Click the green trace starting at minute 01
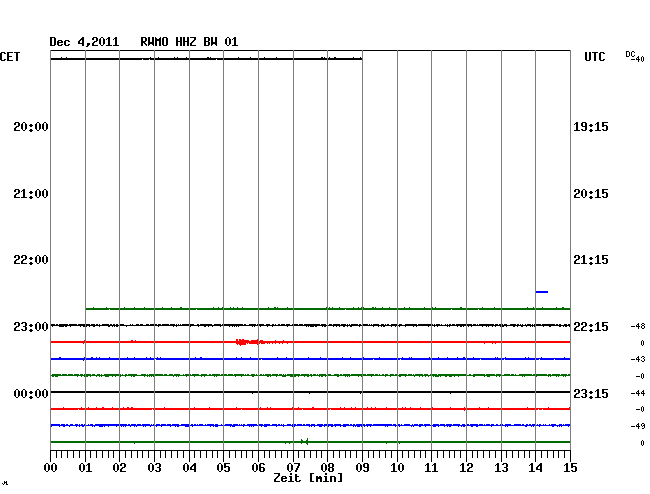Viewport: 650px width, 494px height. click(328, 309)
